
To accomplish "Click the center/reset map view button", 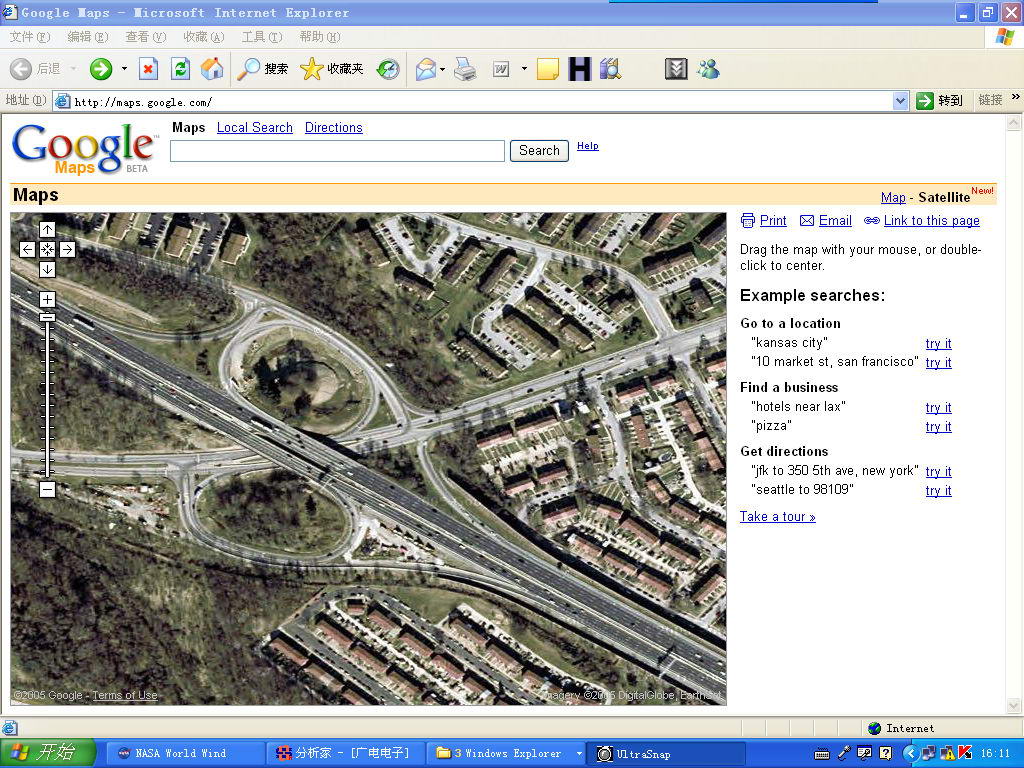I will coord(47,250).
